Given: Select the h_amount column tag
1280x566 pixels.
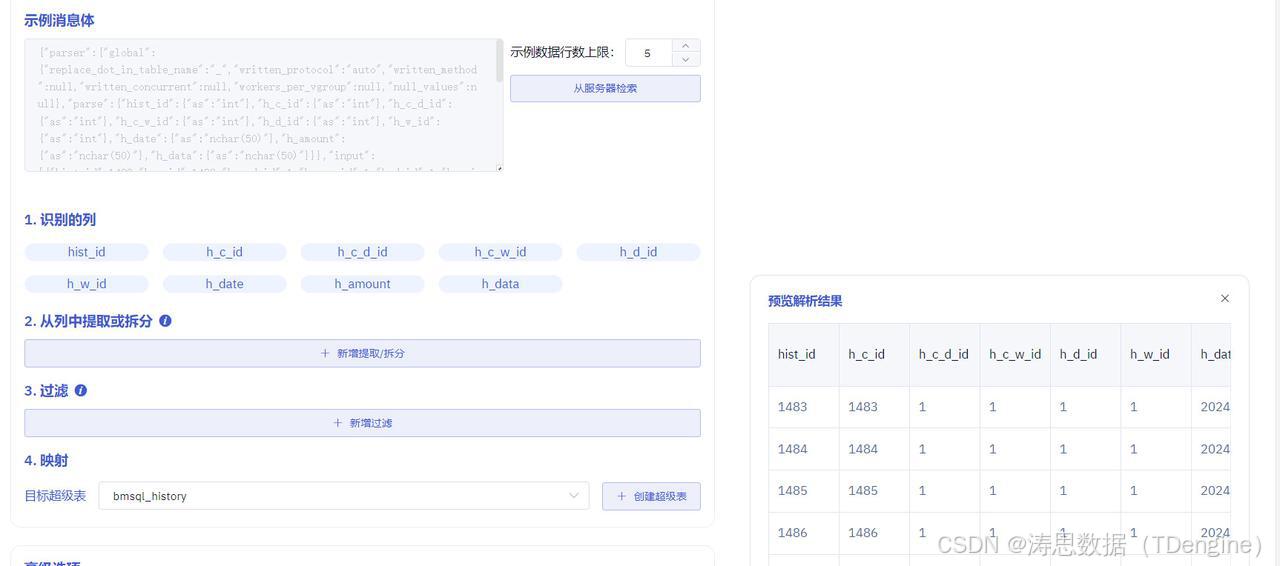Looking at the screenshot, I should pos(362,284).
